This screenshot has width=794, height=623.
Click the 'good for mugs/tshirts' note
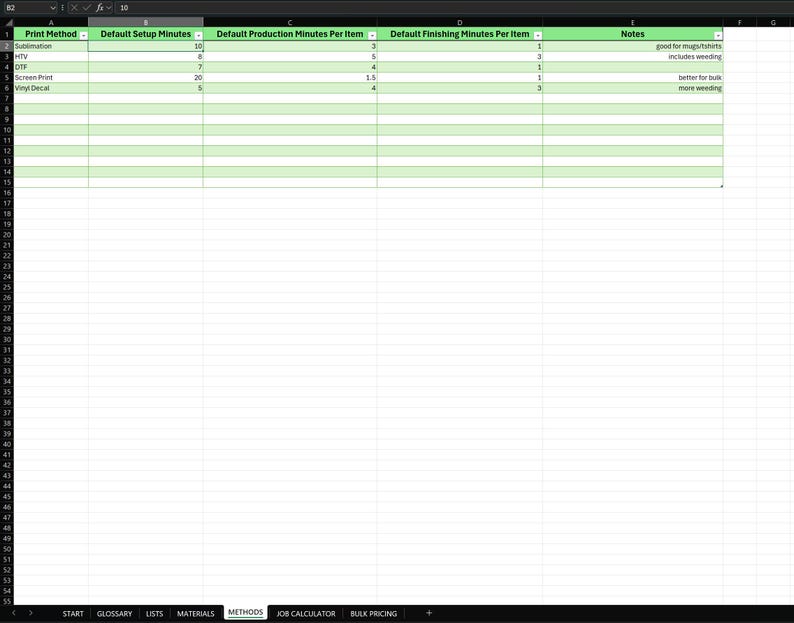[x=632, y=46]
